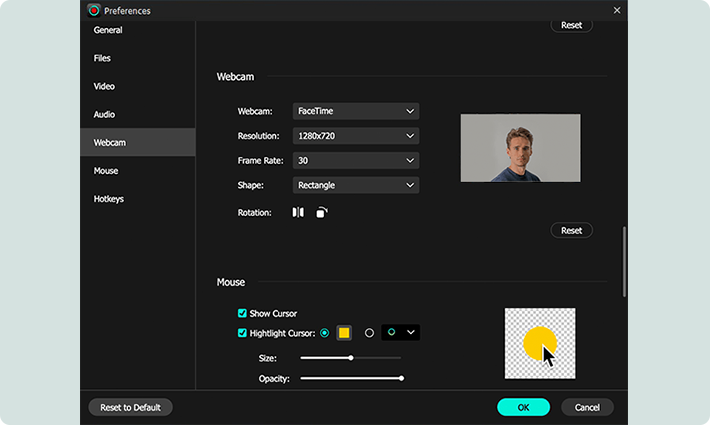The image size is (710, 425).
Task: Click the 'Shape:' label
Action: (250, 185)
